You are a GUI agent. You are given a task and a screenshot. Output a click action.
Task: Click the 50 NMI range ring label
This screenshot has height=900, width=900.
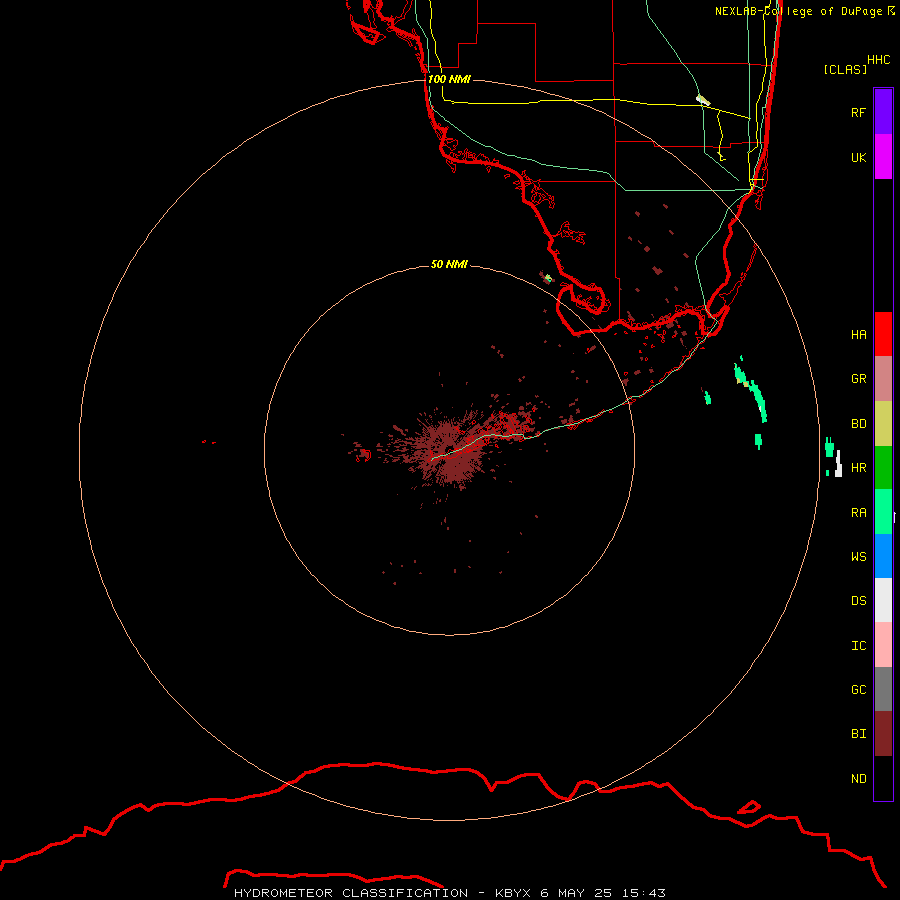(449, 264)
